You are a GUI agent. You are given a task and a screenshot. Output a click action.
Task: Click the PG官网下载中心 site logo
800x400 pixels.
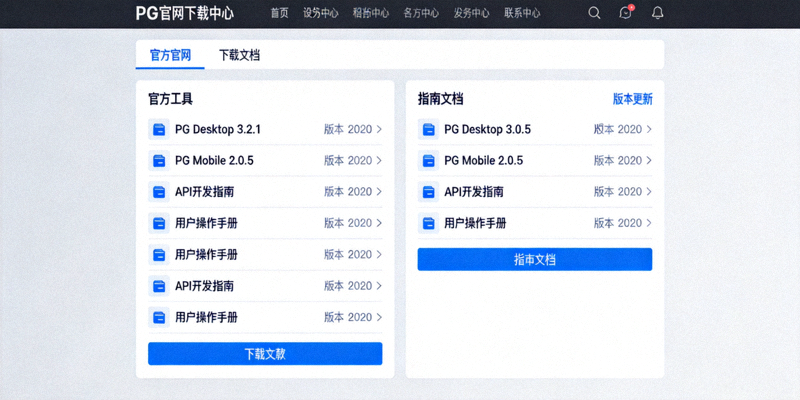[x=185, y=13]
